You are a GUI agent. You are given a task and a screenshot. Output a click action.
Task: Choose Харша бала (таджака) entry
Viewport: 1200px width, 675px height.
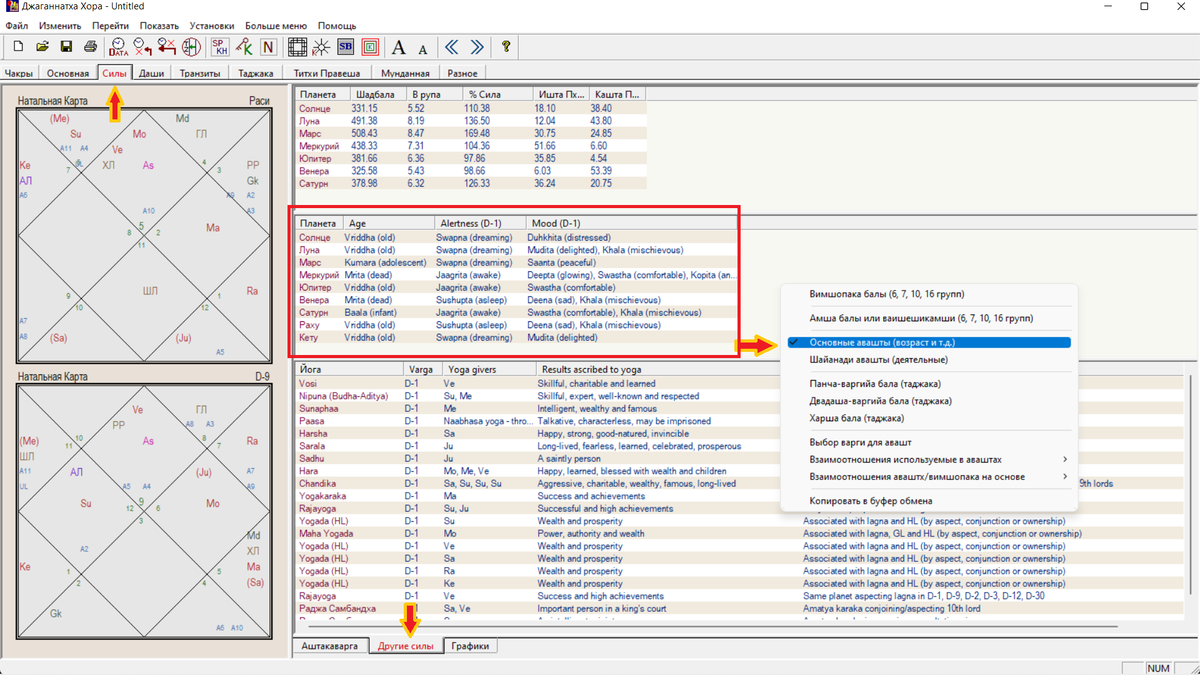tap(931, 418)
